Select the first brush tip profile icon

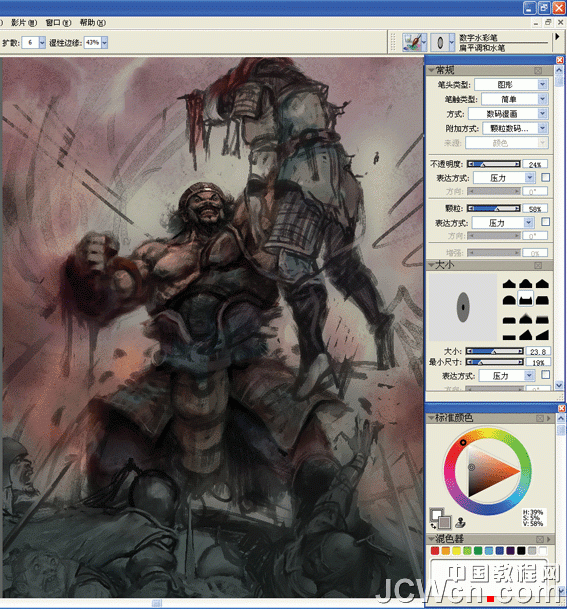509,284
